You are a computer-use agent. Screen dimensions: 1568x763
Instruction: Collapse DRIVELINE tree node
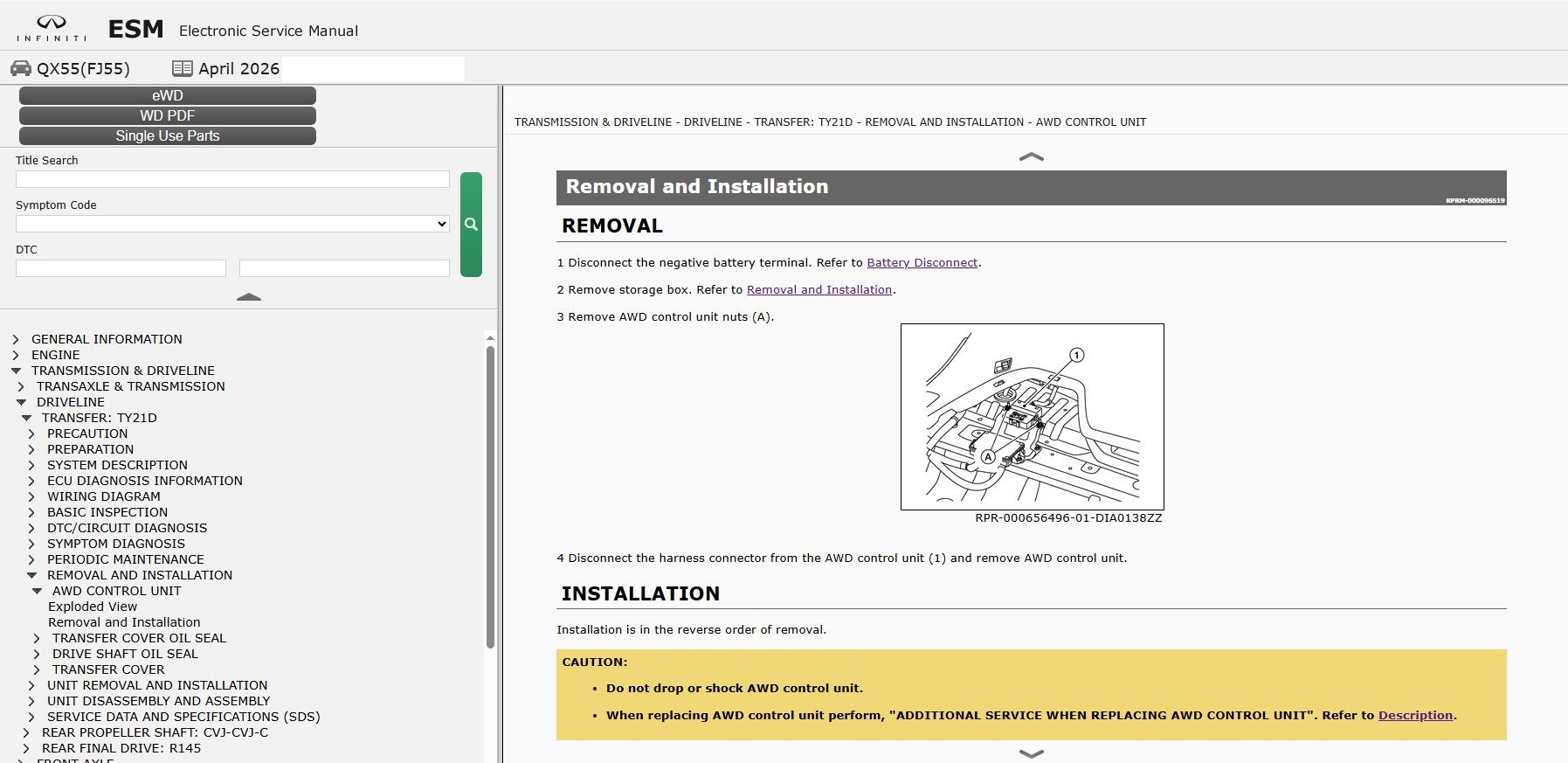click(x=21, y=402)
